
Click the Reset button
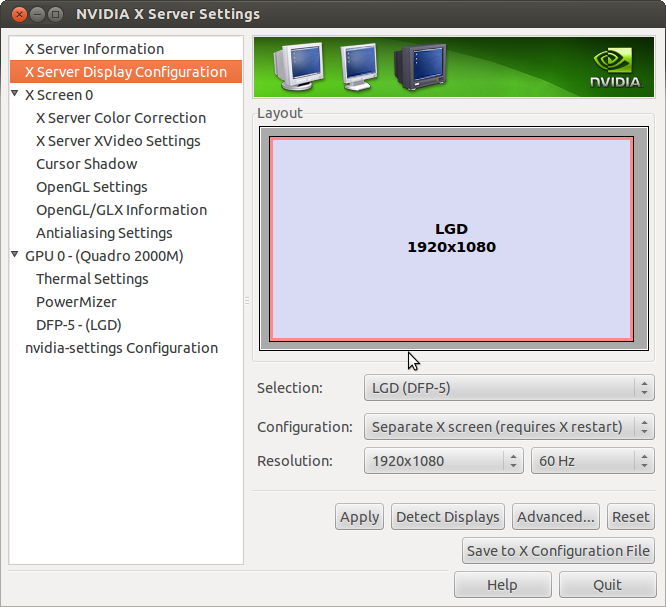[x=631, y=517]
